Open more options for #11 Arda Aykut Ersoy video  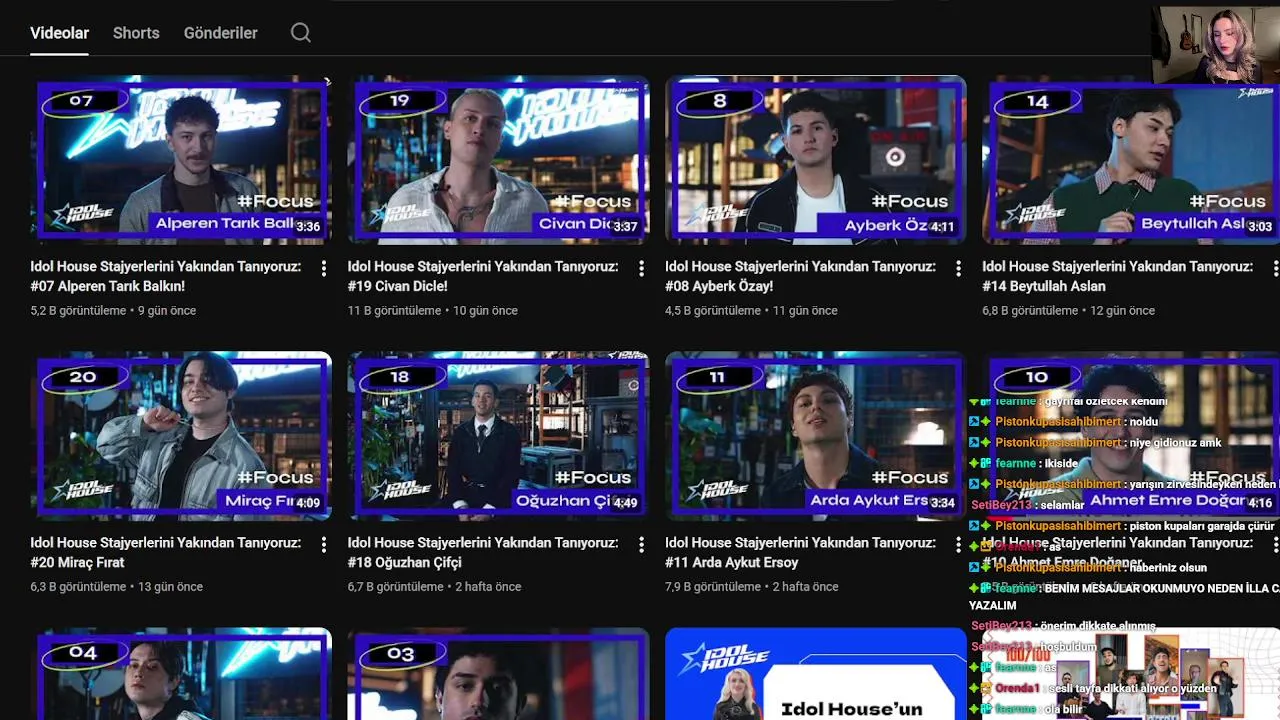[x=958, y=544]
